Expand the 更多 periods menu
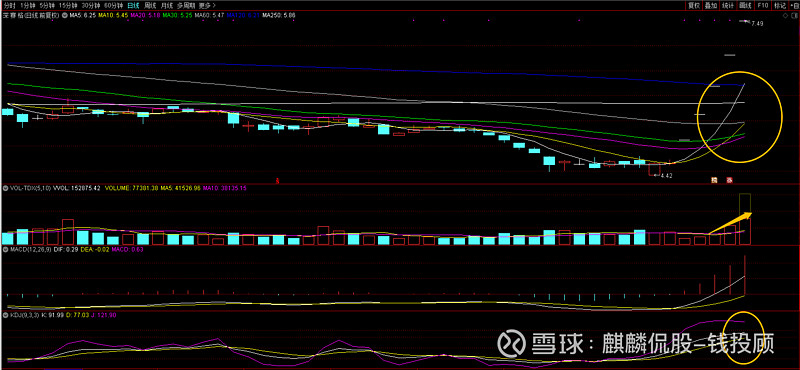The image size is (800, 370). coord(205,5)
